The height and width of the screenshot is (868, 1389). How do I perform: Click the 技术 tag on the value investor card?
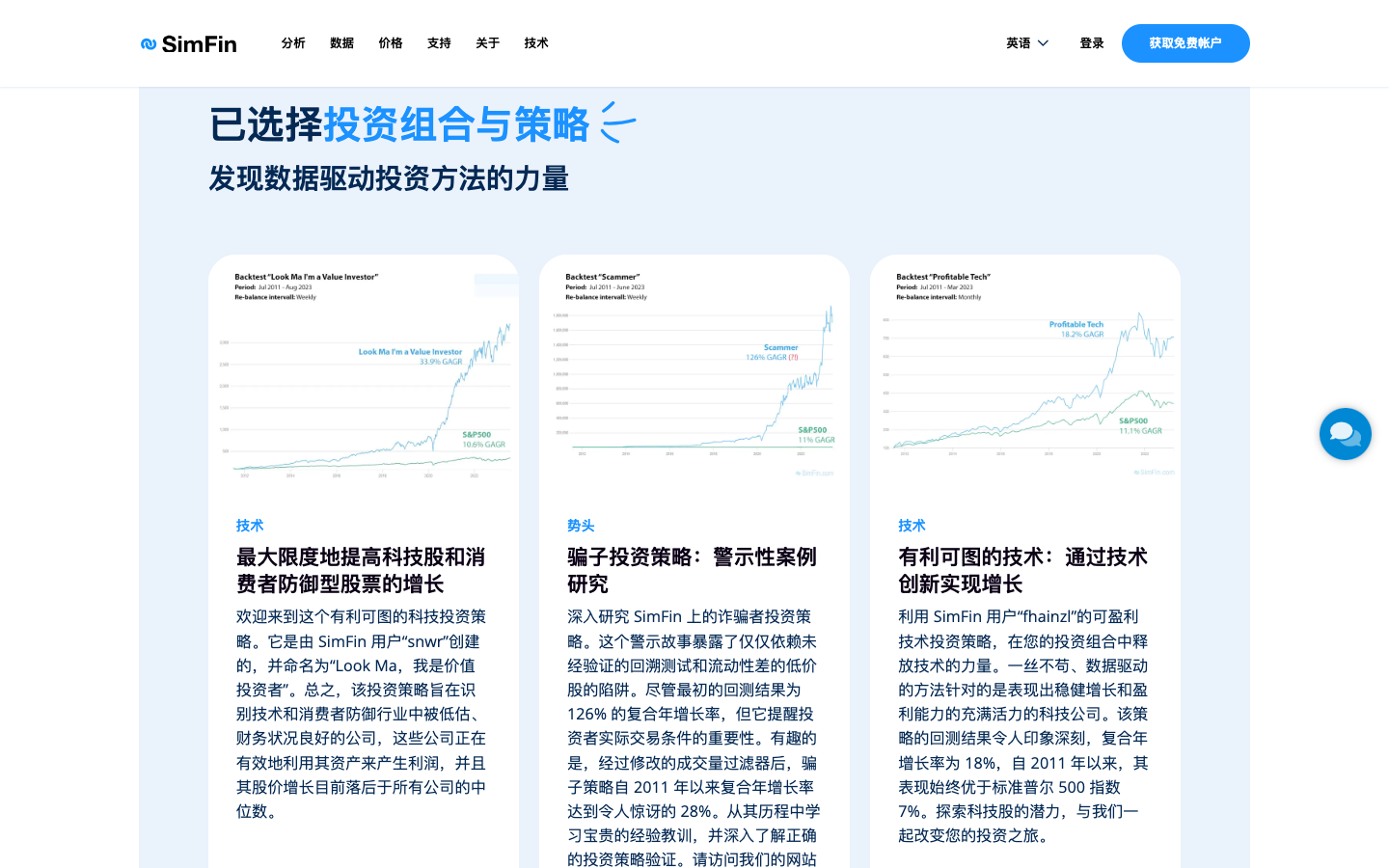(250, 526)
